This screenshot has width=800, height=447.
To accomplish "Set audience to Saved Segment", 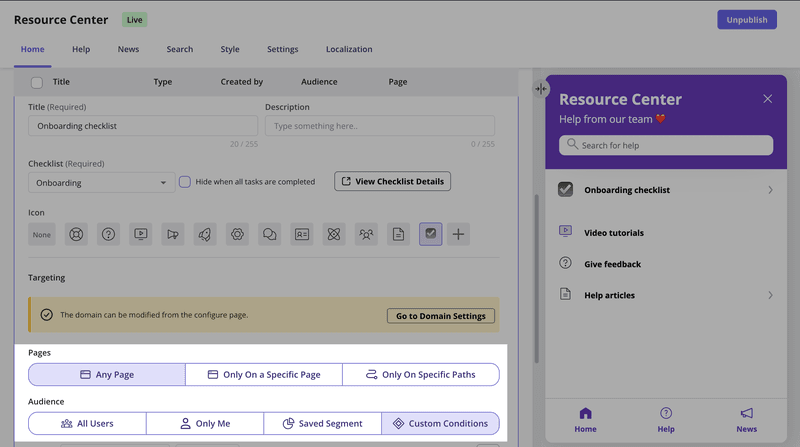I will click(x=322, y=424).
